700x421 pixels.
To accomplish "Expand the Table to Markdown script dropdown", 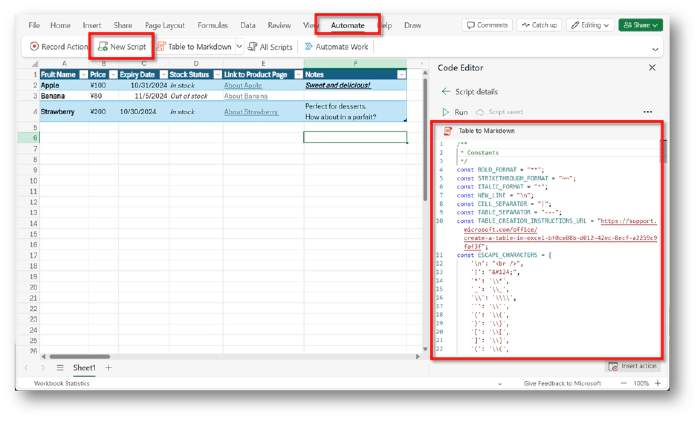I will 237,46.
